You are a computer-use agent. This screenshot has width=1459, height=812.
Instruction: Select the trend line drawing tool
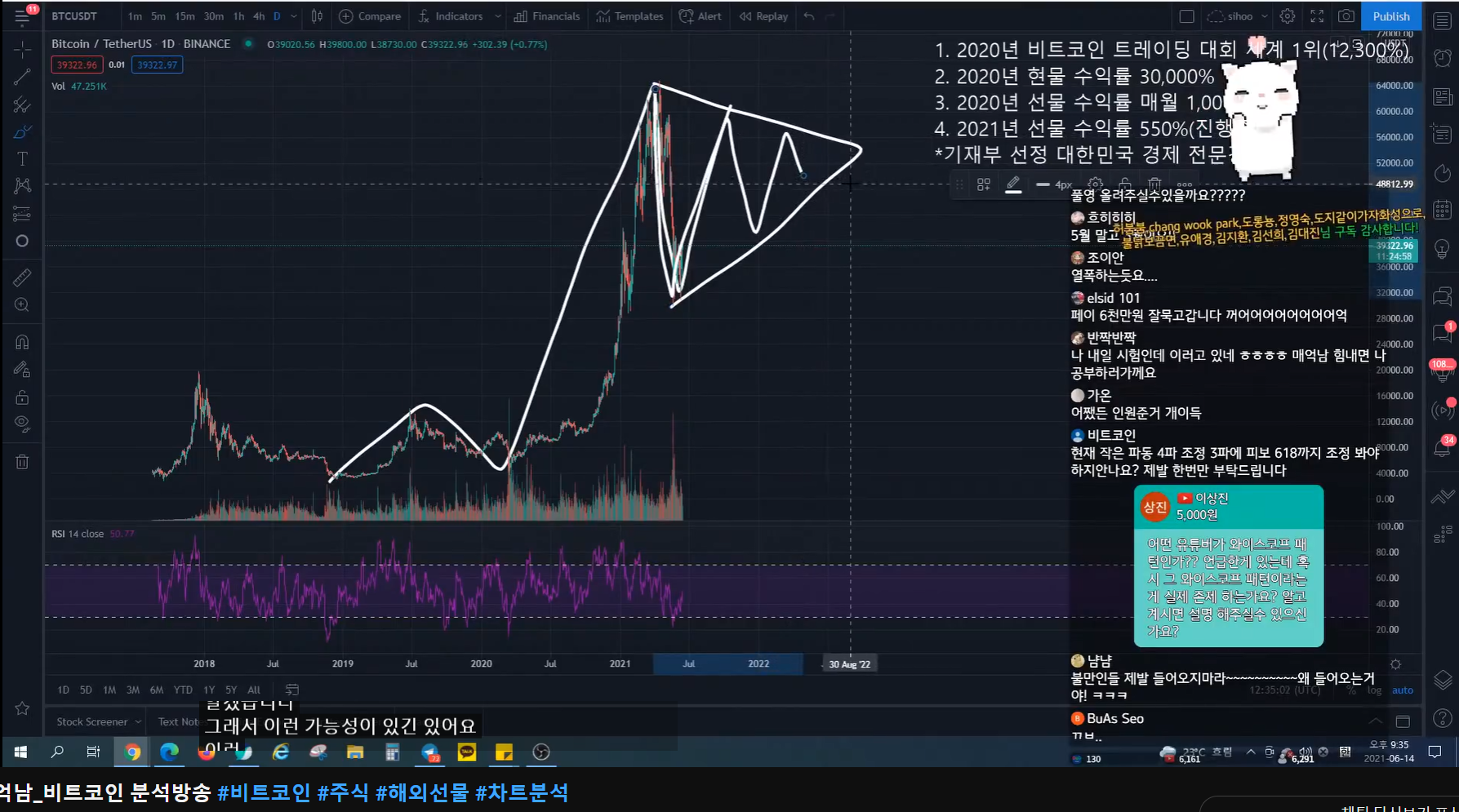point(22,77)
